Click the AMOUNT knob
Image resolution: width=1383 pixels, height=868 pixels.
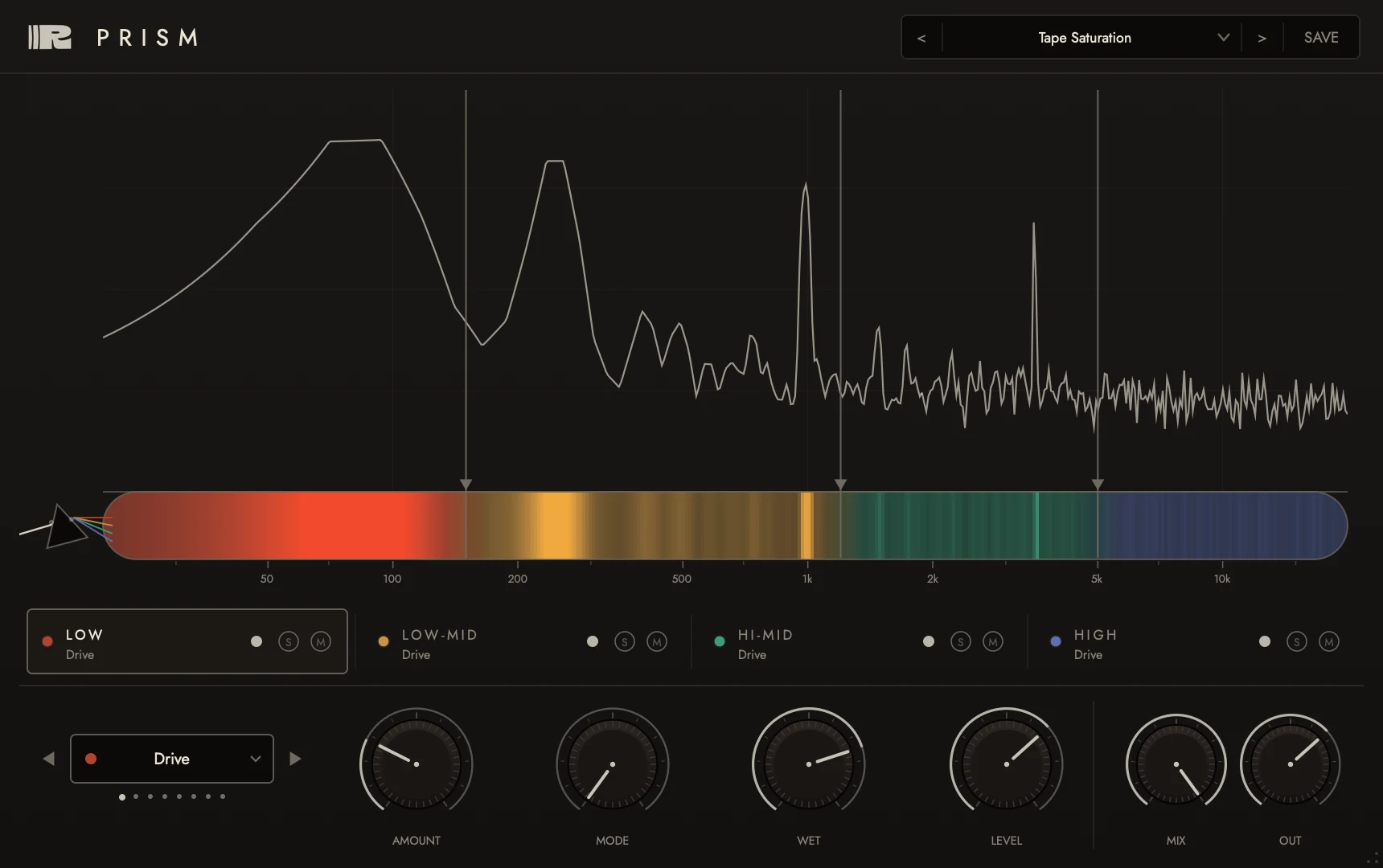pos(417,764)
